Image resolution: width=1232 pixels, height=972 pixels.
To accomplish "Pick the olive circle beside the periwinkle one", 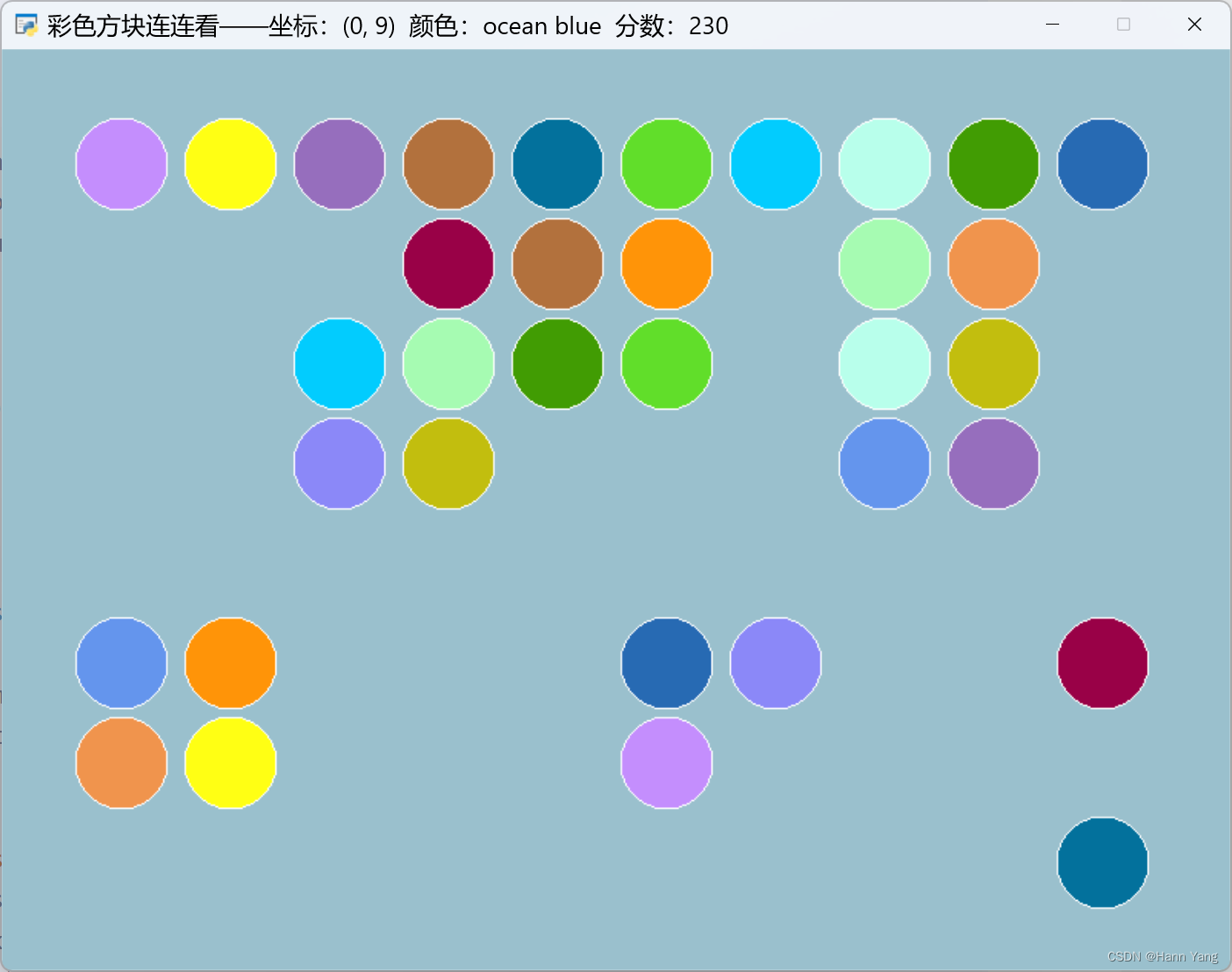I will 448,463.
